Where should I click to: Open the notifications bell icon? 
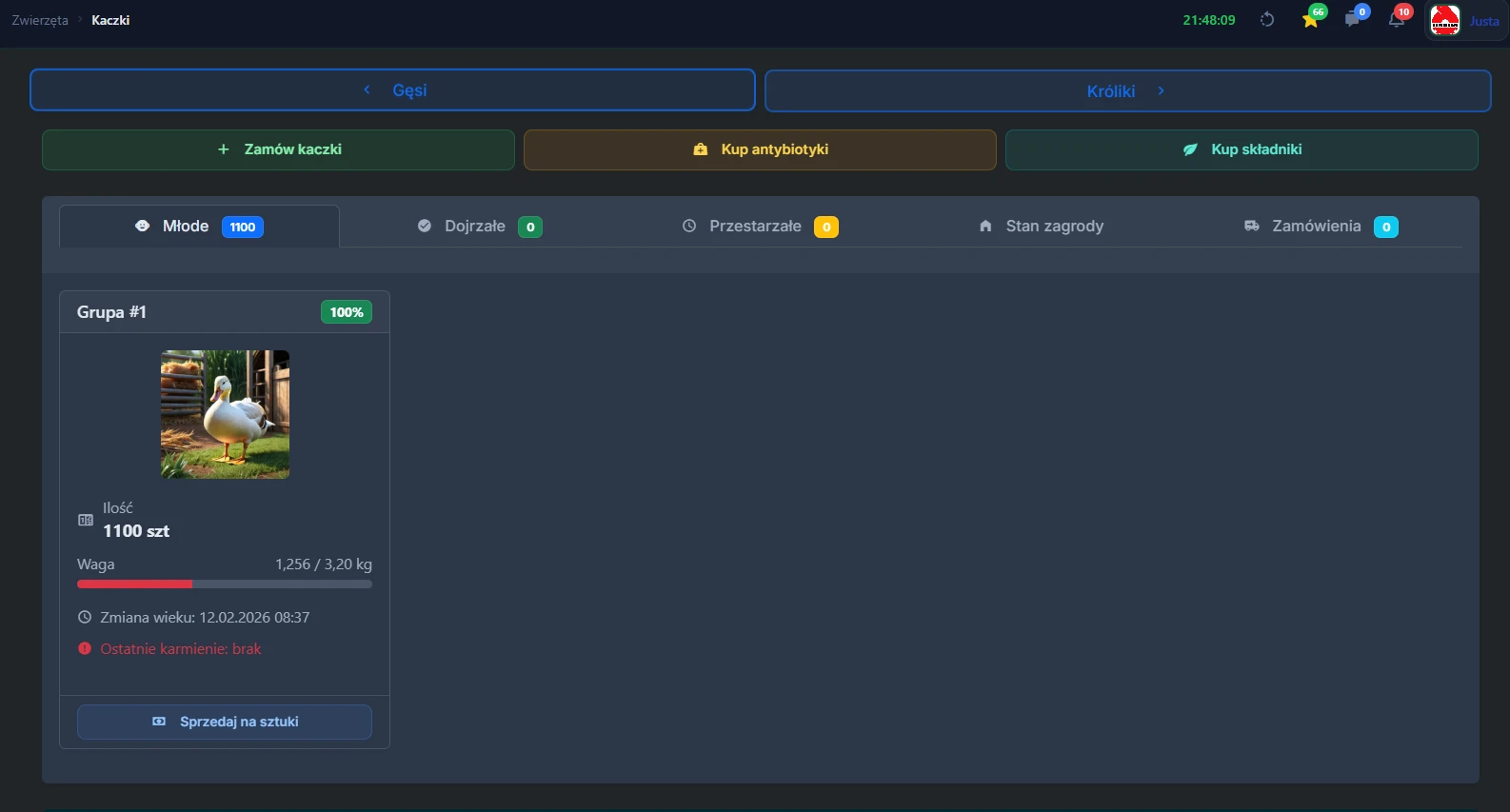point(1397,19)
